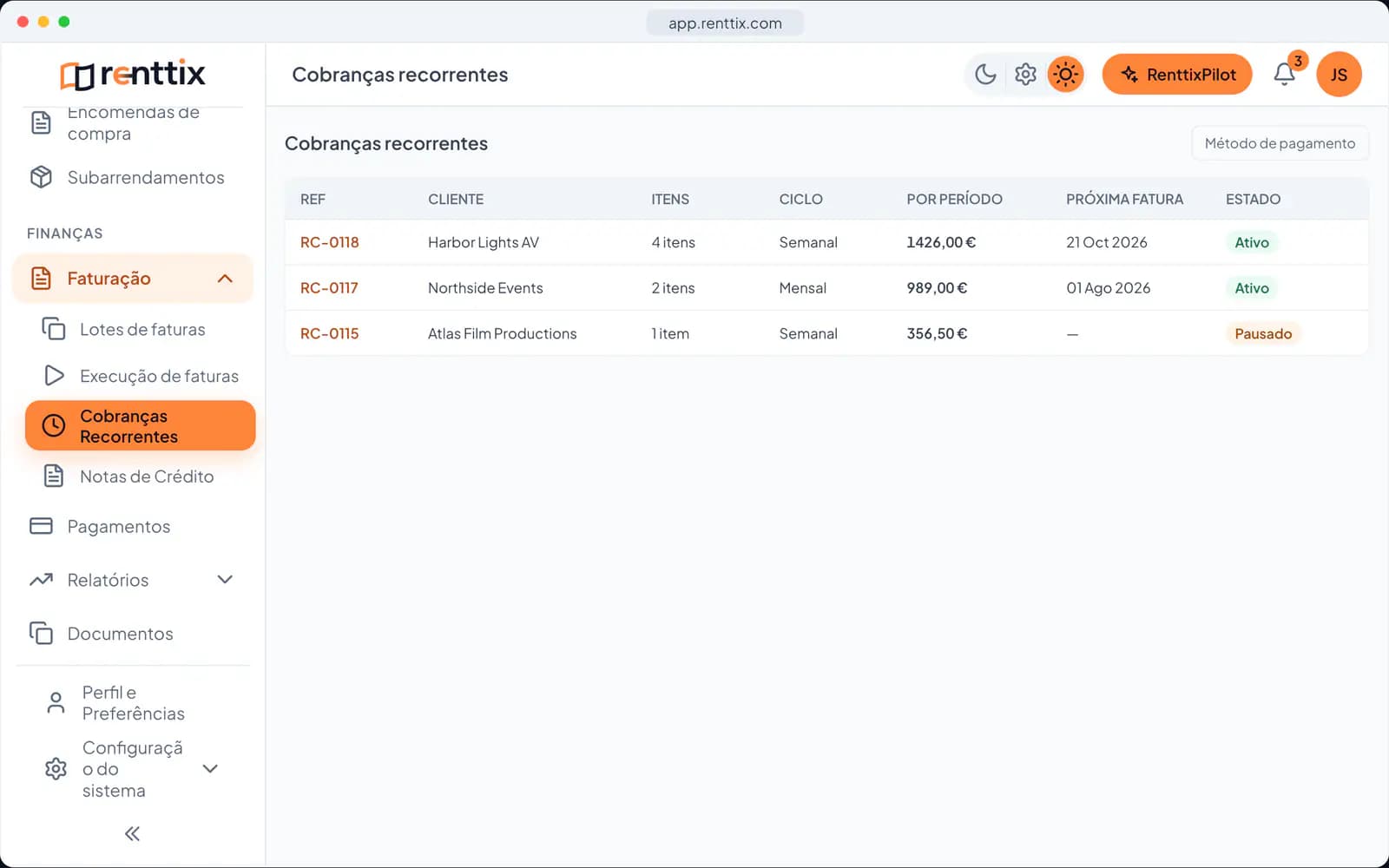Open Perfil e Preferências

coord(134,703)
